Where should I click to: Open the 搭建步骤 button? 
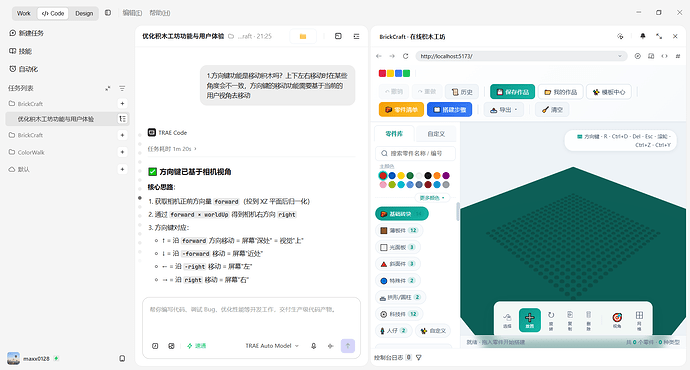(x=449, y=110)
